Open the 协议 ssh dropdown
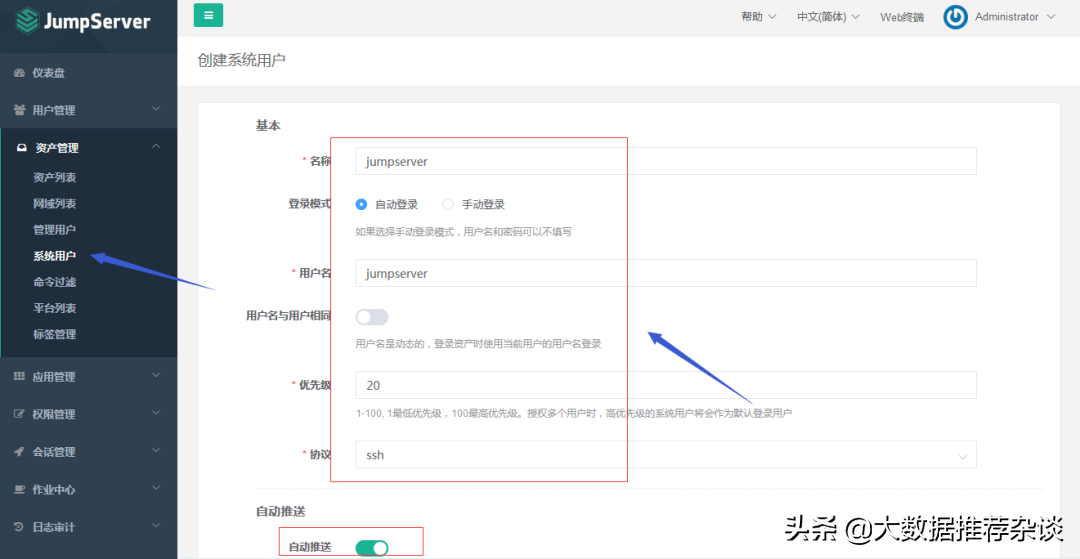This screenshot has height=559, width=1080. (x=666, y=455)
